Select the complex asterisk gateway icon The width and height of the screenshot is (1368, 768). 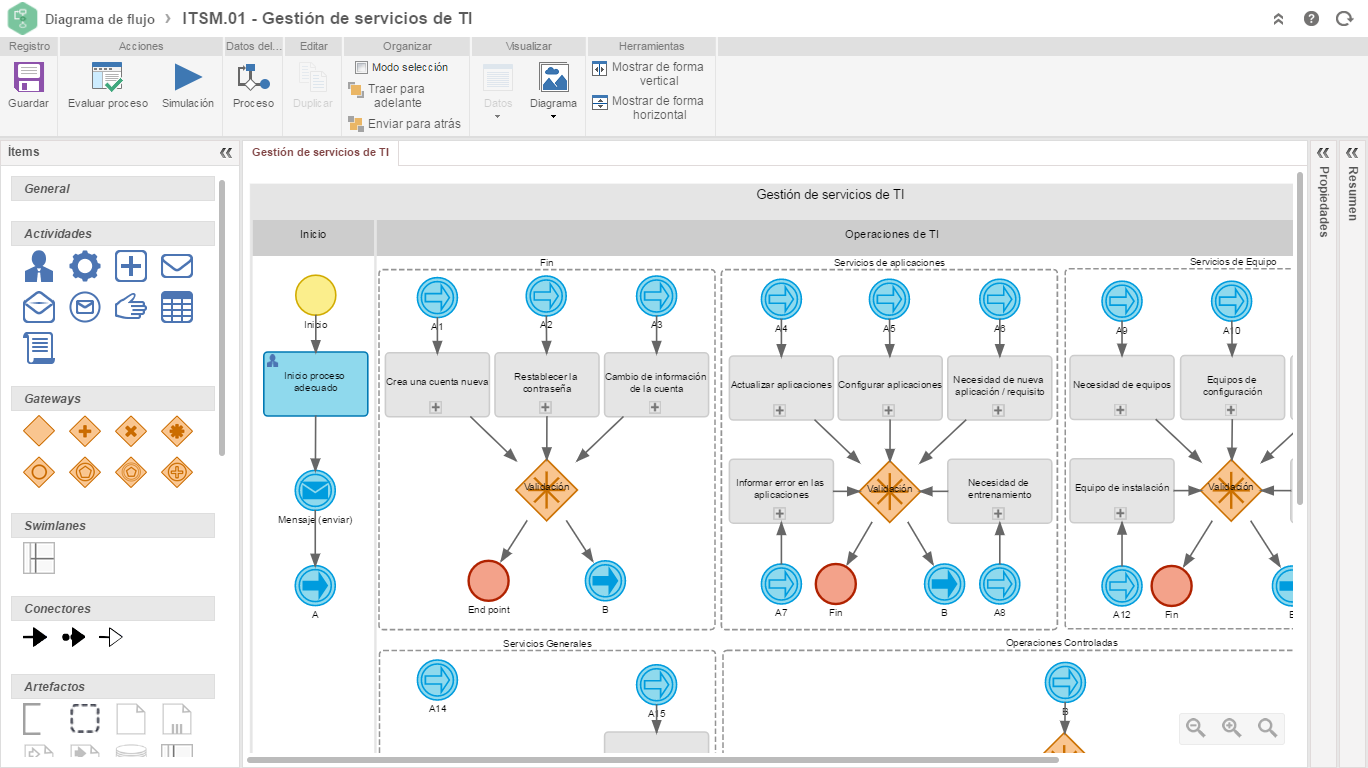(x=177, y=432)
